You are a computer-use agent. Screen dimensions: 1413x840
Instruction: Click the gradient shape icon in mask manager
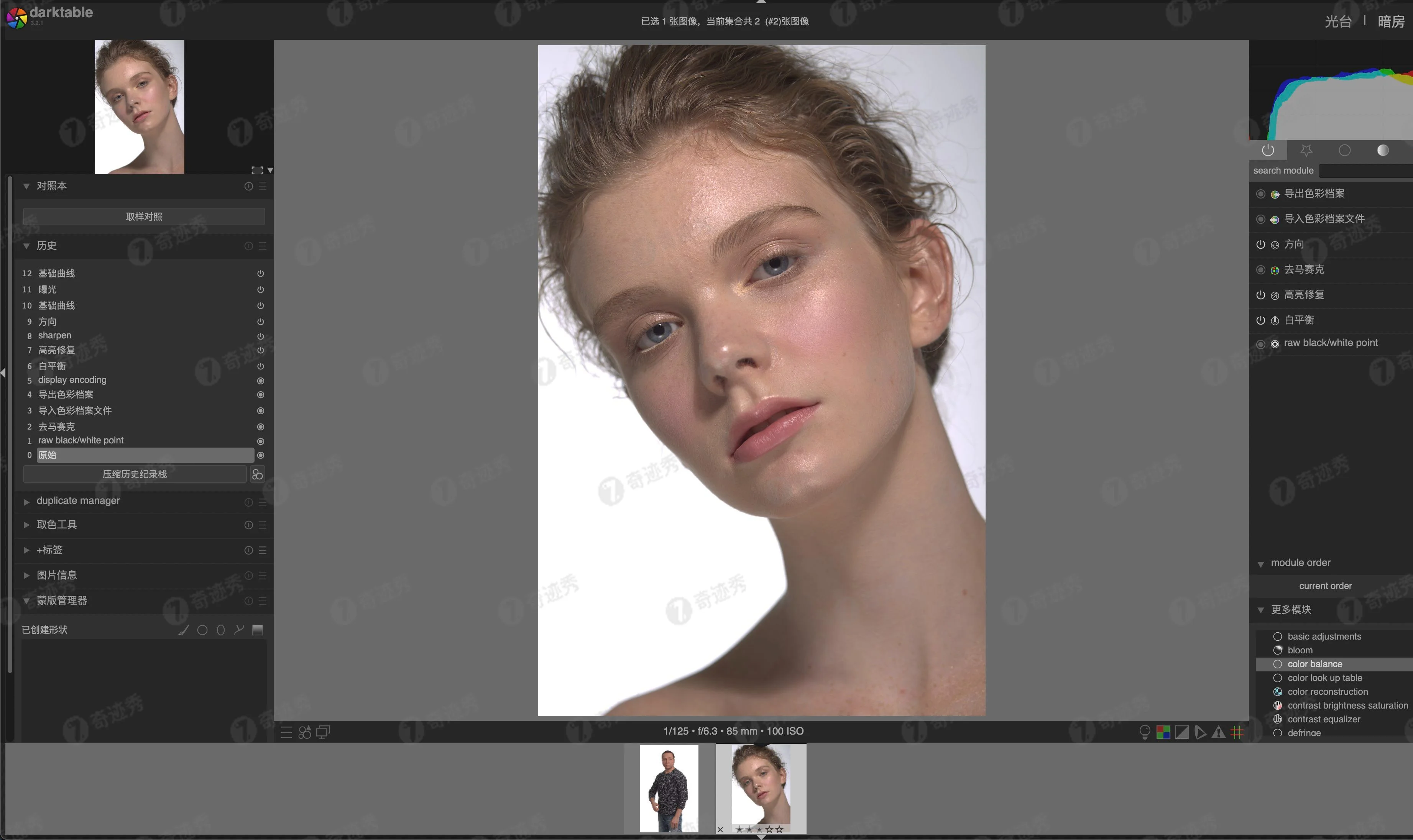(x=258, y=630)
